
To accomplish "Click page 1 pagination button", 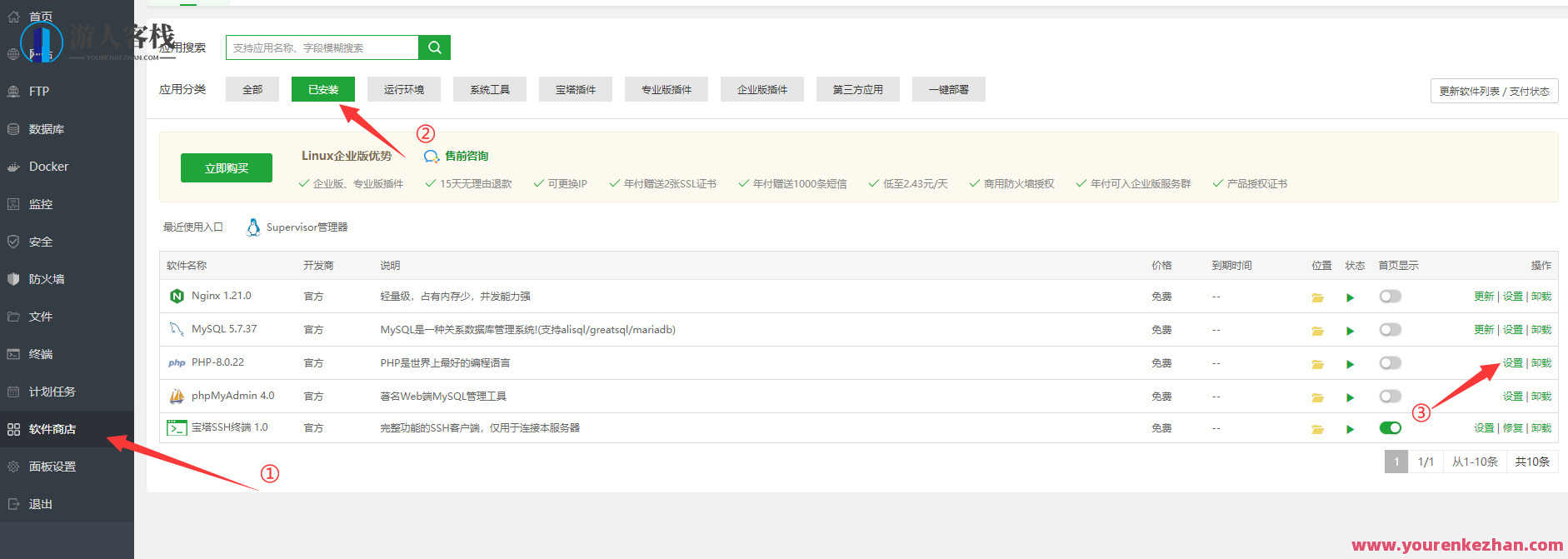I will 1396,462.
